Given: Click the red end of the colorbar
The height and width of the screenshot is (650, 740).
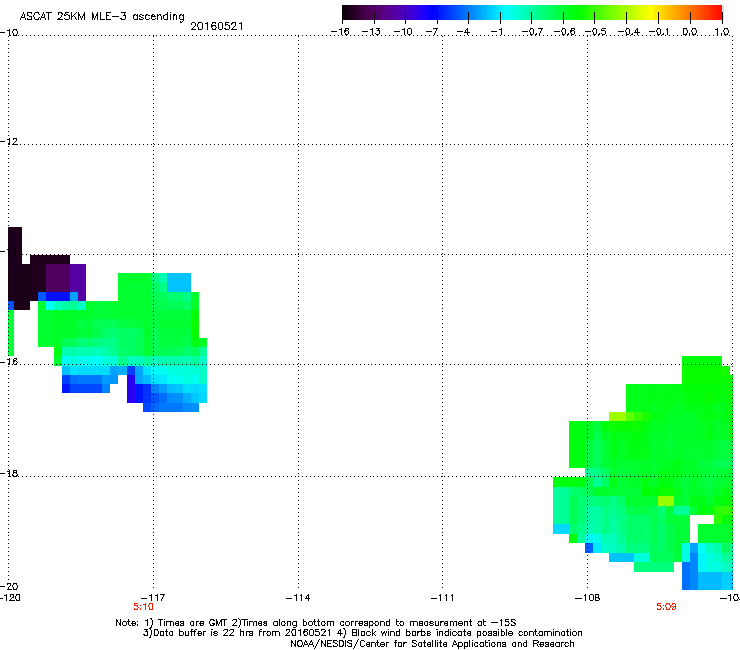Looking at the screenshot, I should [x=714, y=13].
